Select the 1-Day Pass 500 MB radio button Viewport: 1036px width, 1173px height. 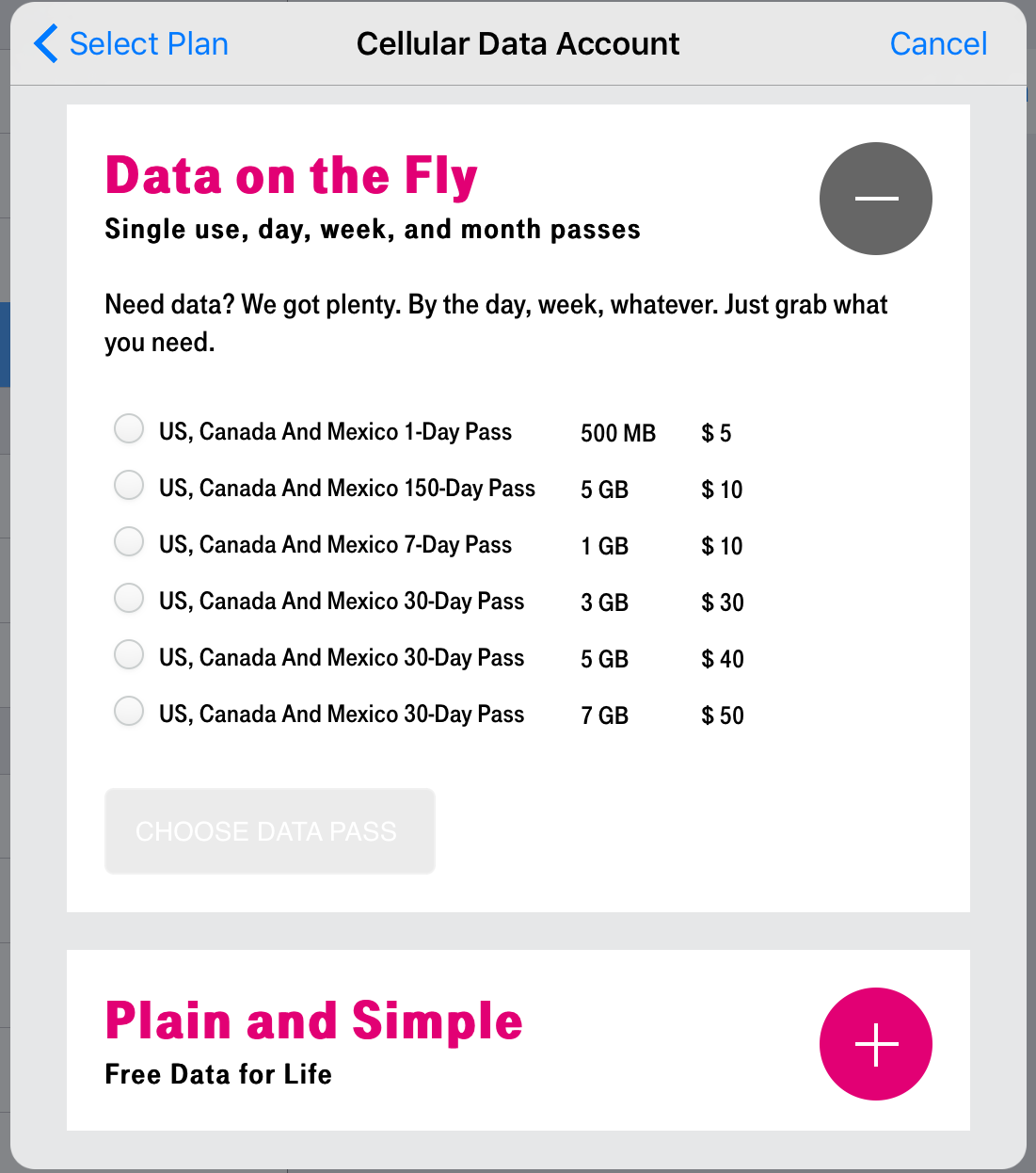[129, 428]
